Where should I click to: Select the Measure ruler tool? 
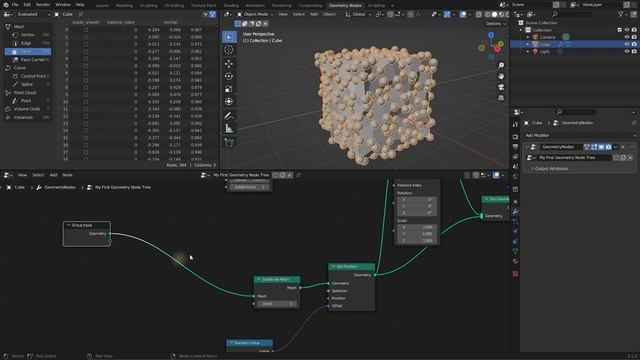(229, 129)
